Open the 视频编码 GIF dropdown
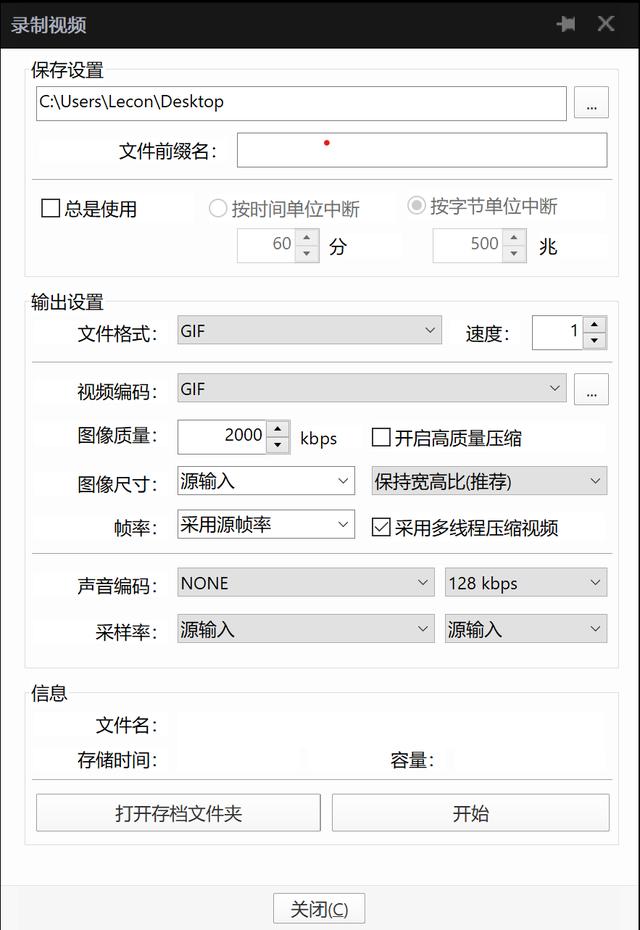 (371, 388)
